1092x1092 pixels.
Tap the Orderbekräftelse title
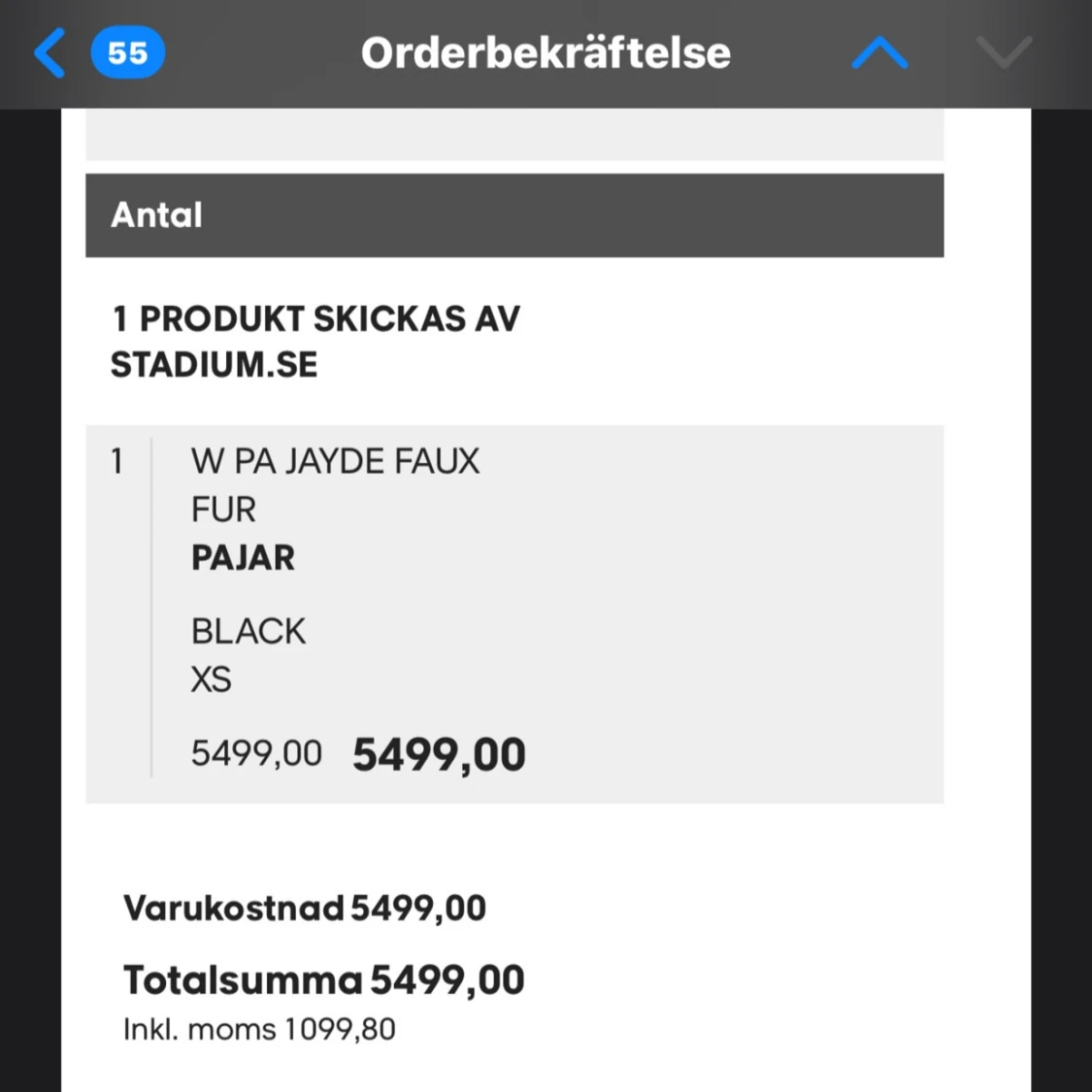[546, 53]
